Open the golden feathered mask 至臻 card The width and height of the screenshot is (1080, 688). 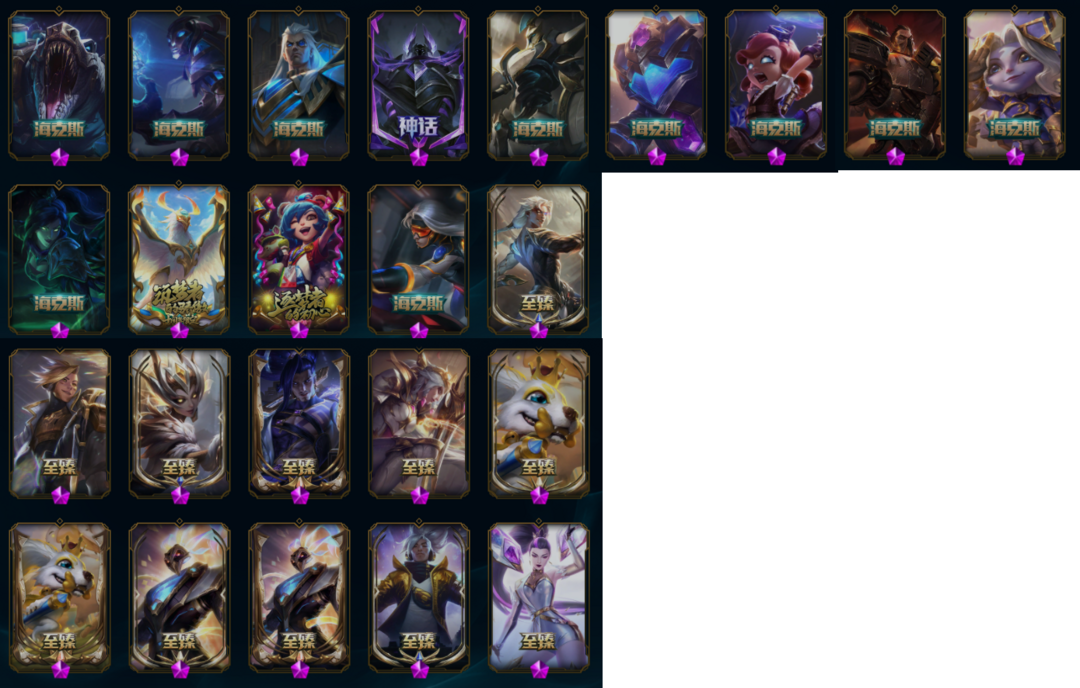pos(179,423)
